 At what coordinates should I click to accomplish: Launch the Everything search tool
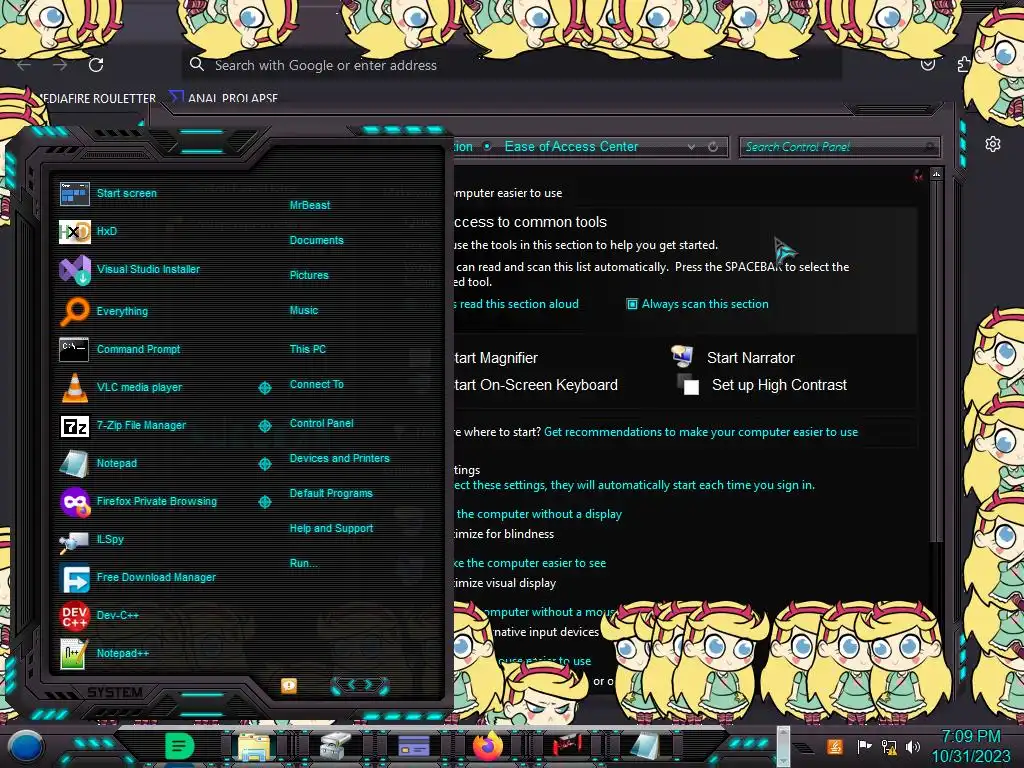click(103, 311)
